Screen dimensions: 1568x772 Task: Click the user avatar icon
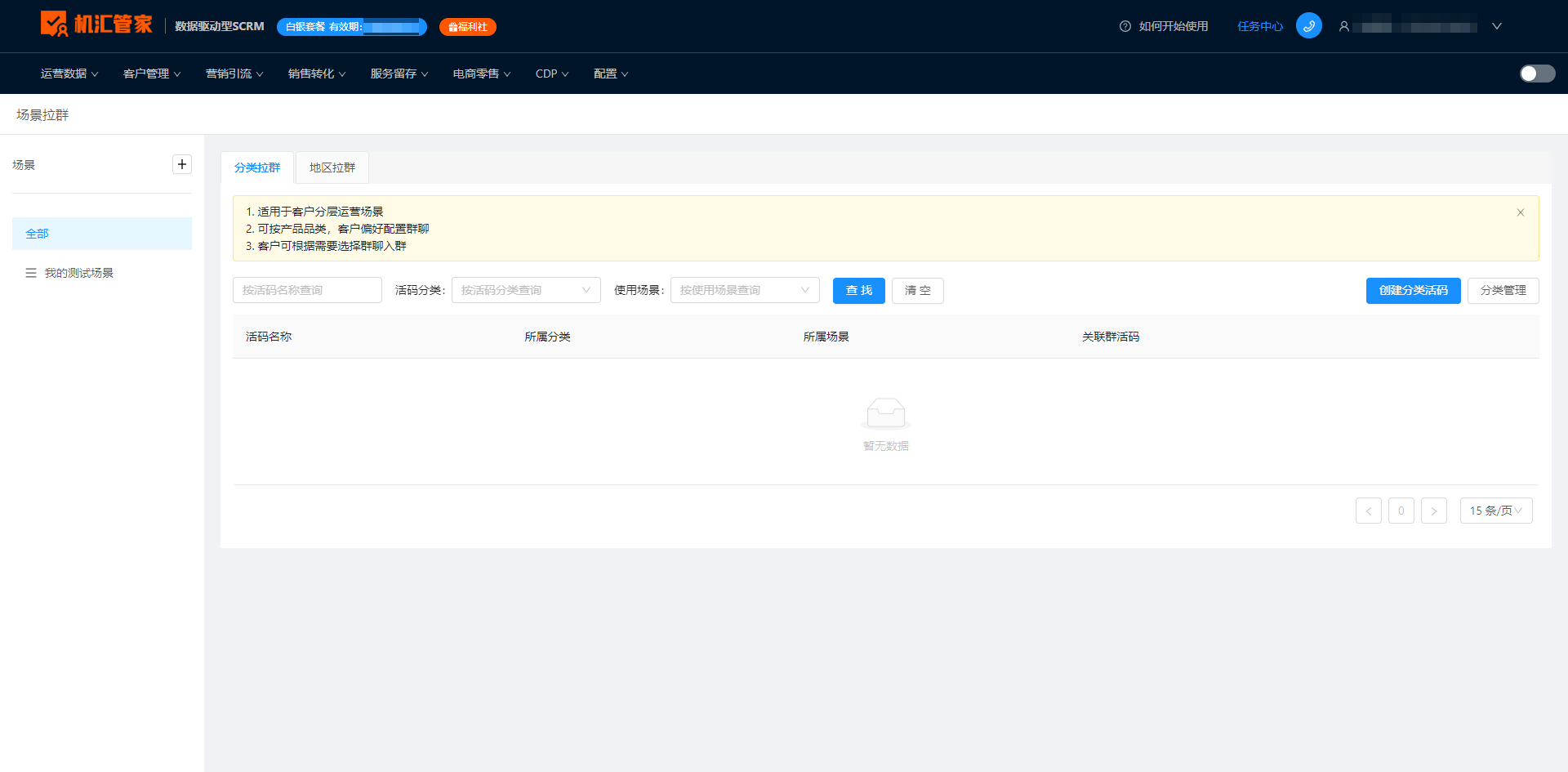click(1343, 26)
